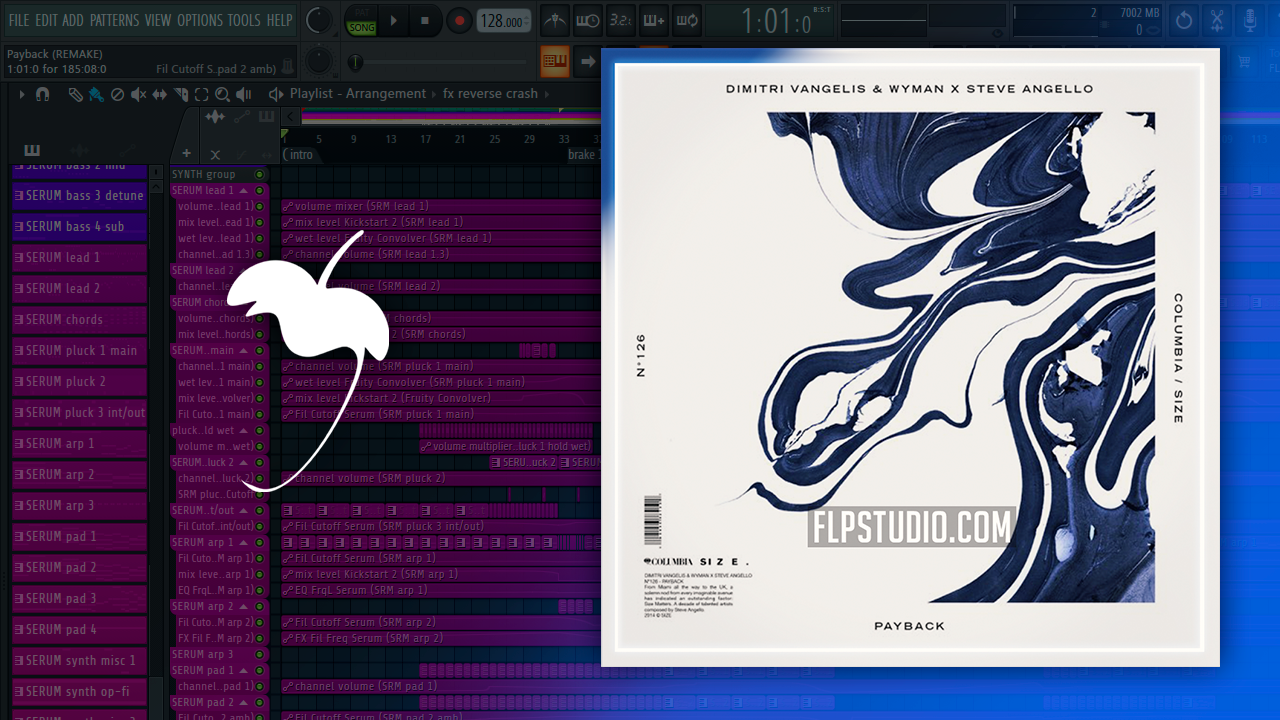Image resolution: width=1280 pixels, height=720 pixels.
Task: Open the playlist options arrow menu
Action: click(x=20, y=94)
